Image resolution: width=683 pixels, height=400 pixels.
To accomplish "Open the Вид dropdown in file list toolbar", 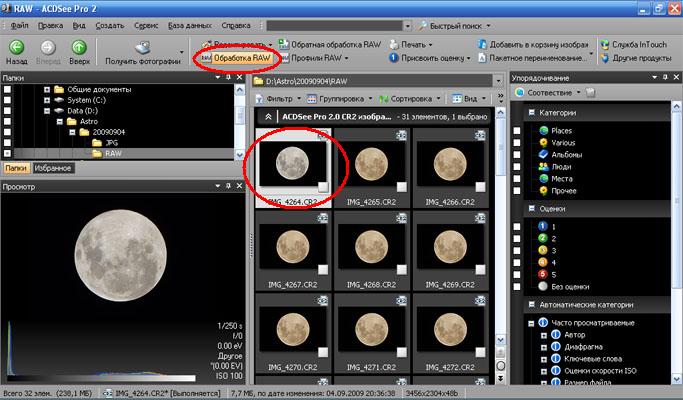I will point(469,99).
